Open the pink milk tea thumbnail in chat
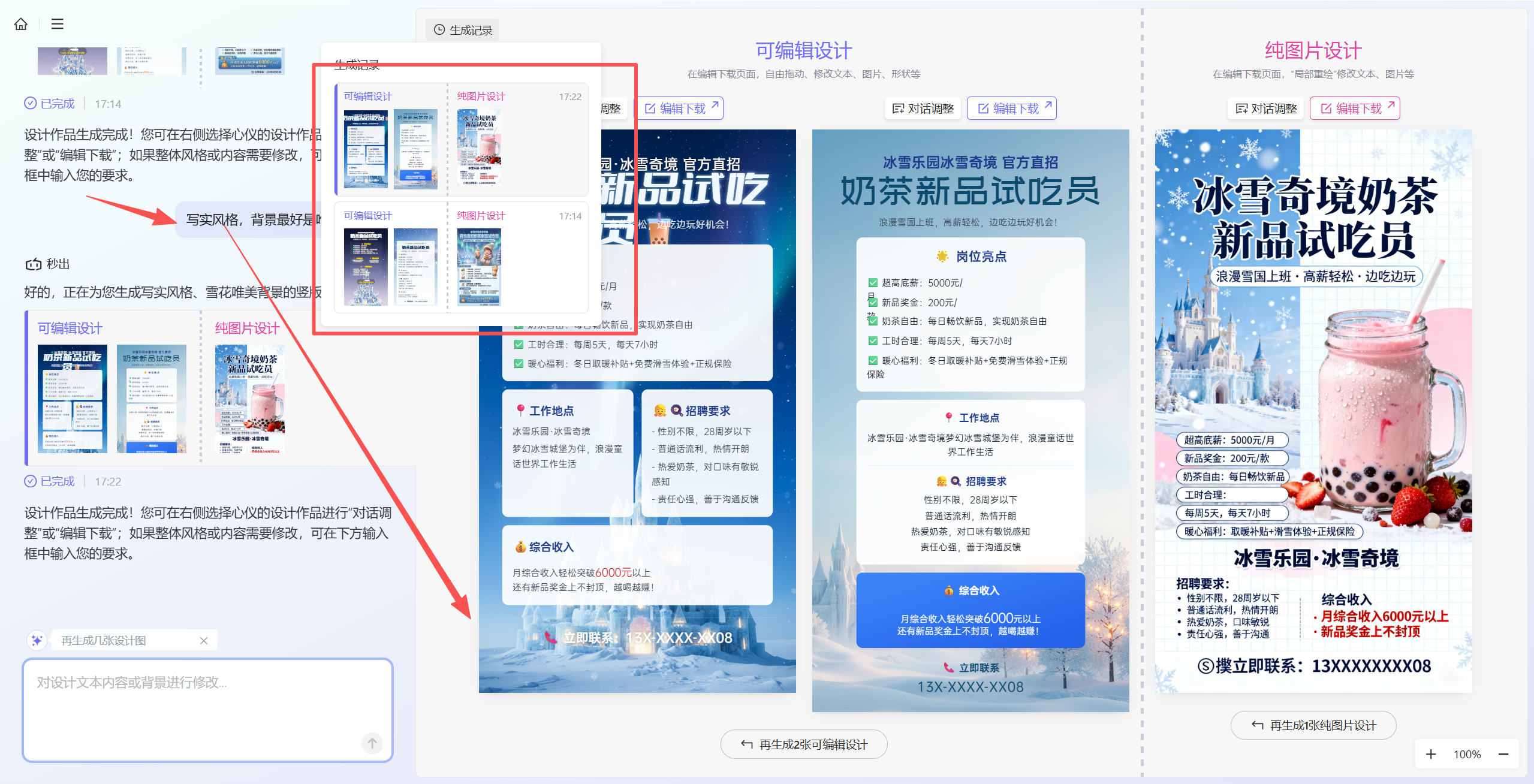 (249, 399)
